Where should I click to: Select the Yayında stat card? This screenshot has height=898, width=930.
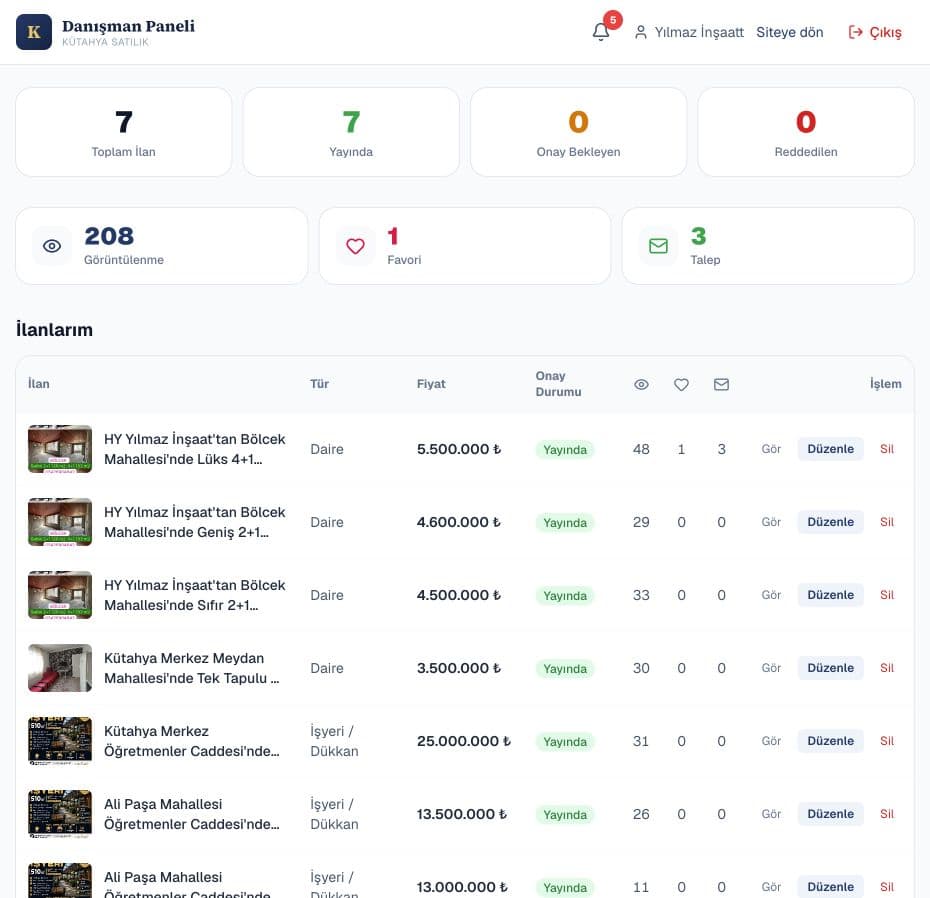point(351,132)
